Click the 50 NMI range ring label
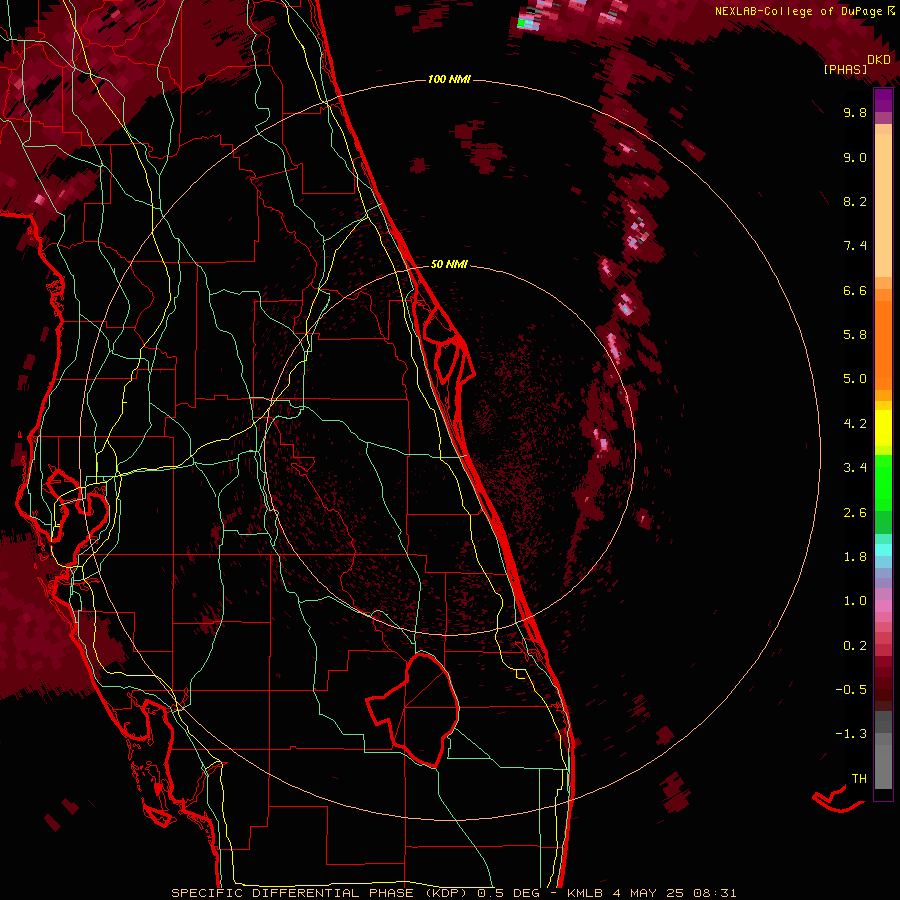This screenshot has height=900, width=900. pyautogui.click(x=449, y=264)
